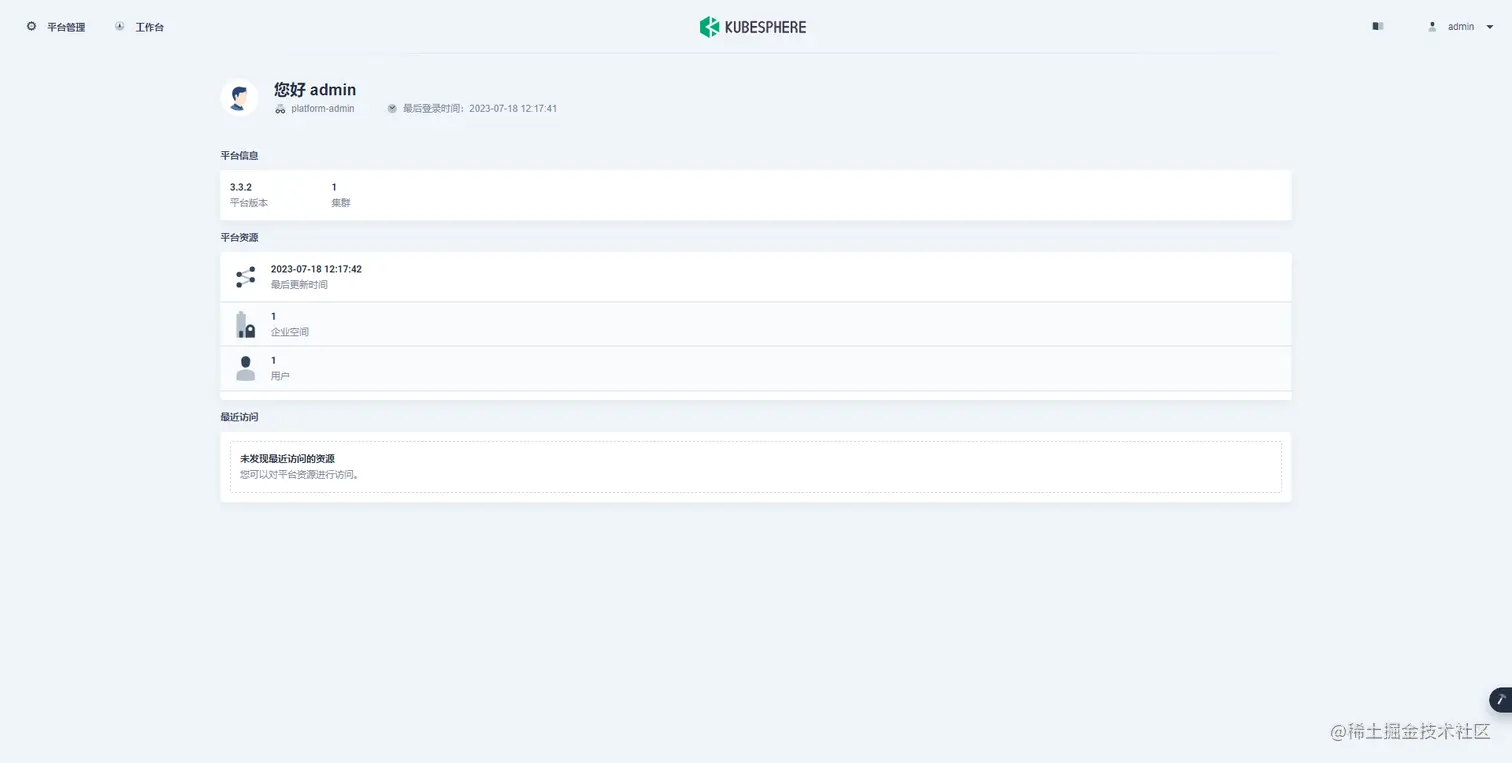Viewport: 1512px width, 763px height.
Task: Click the KubeSphere logo
Action: point(753,27)
